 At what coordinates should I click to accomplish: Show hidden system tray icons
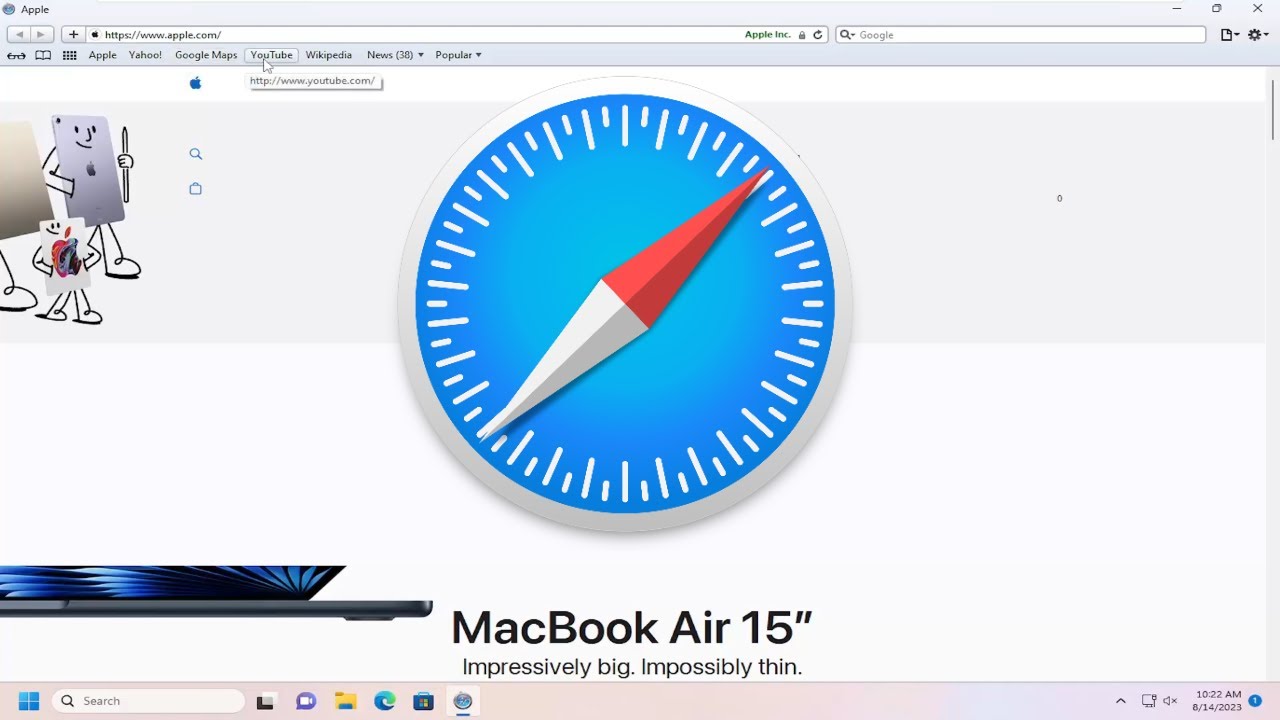pos(1120,701)
